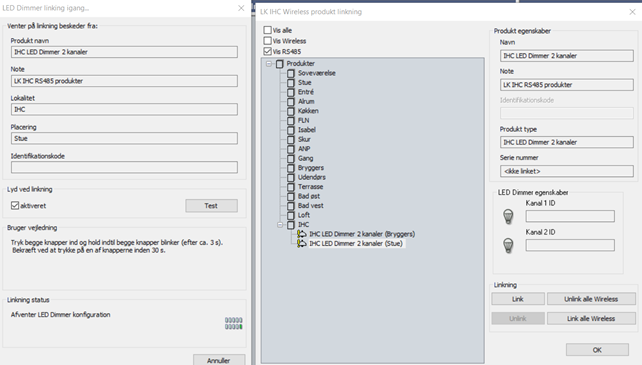Screen dimensions: 642x365
Task: Select the Terrasse tree row label
Action: pos(310,187)
